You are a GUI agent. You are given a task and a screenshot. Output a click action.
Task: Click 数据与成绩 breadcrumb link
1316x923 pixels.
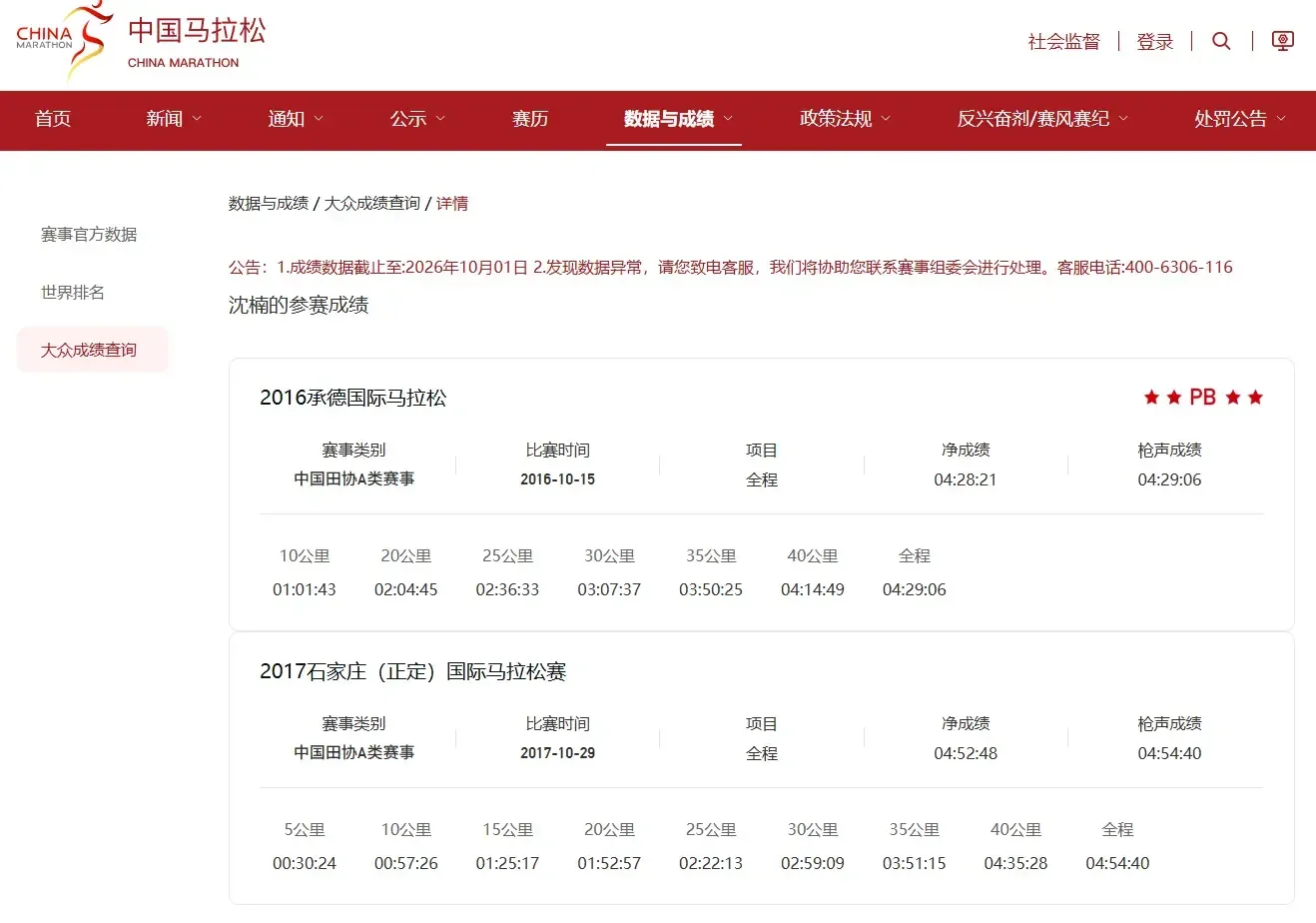click(269, 204)
